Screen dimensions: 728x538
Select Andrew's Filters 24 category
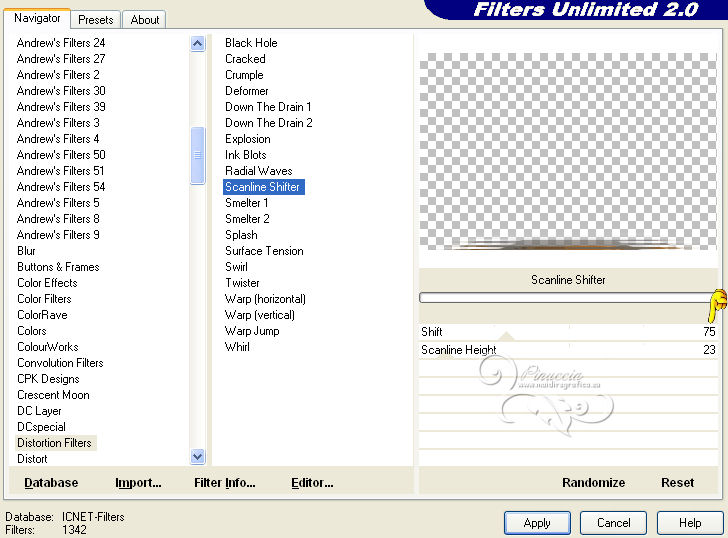[x=61, y=43]
